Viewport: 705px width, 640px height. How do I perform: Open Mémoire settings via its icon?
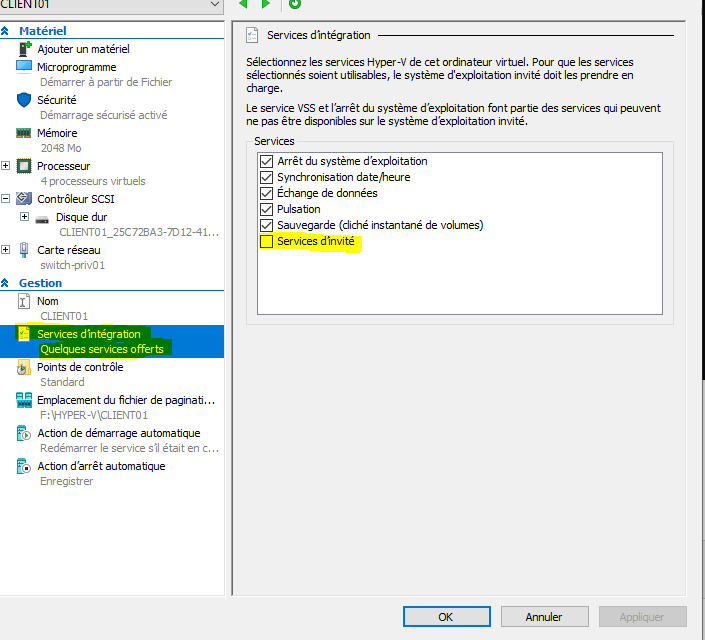tap(24, 133)
